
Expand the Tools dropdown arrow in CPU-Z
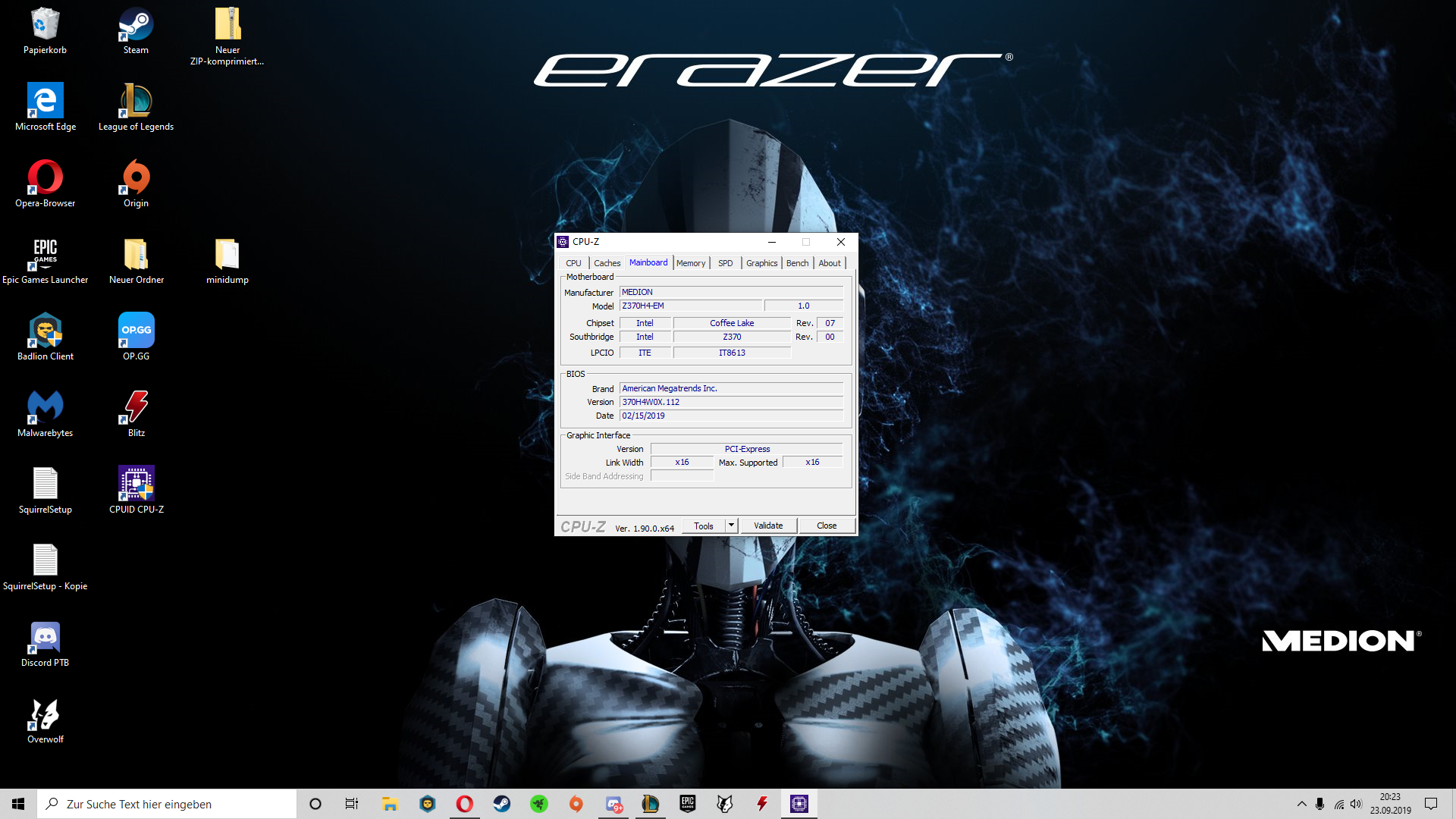click(731, 526)
